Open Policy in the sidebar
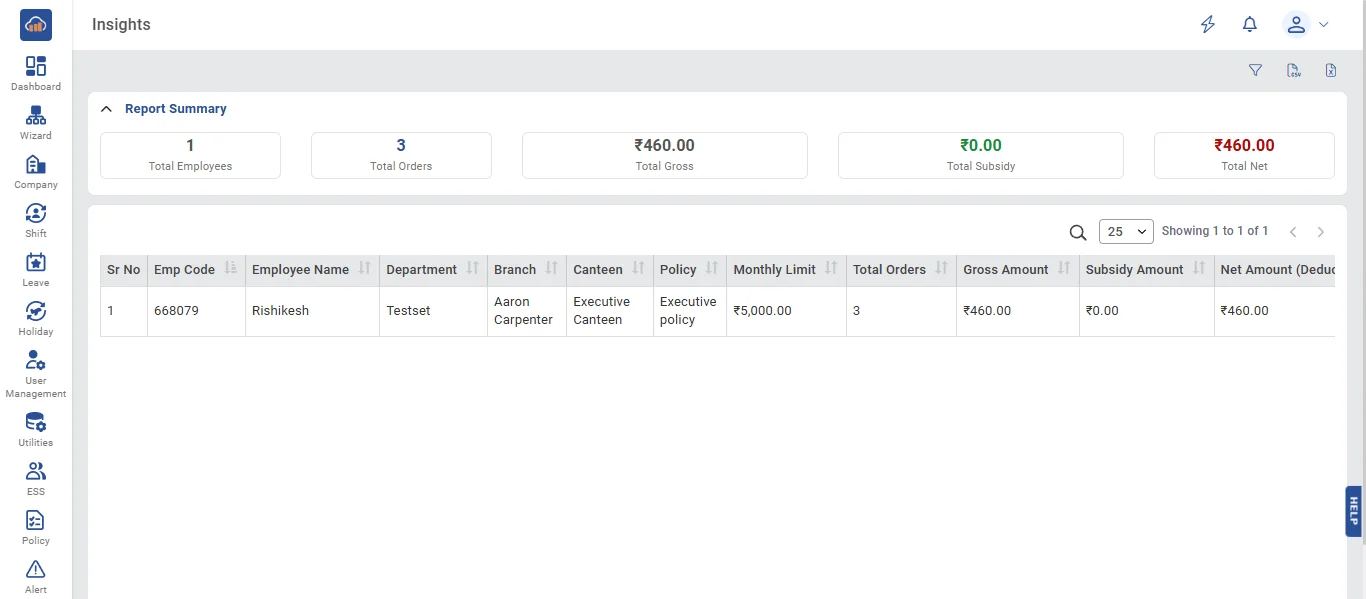Image resolution: width=1366 pixels, height=599 pixels. [36, 528]
